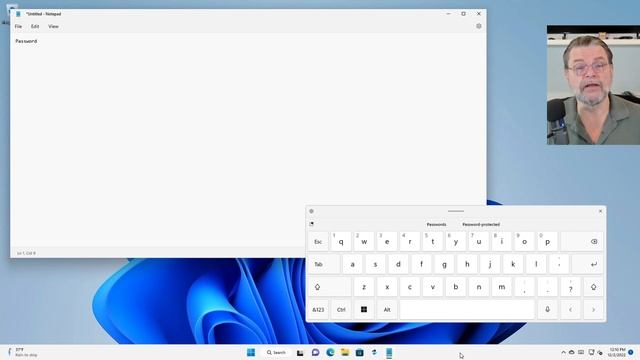
Task: Tap the y key
Action: (456, 242)
